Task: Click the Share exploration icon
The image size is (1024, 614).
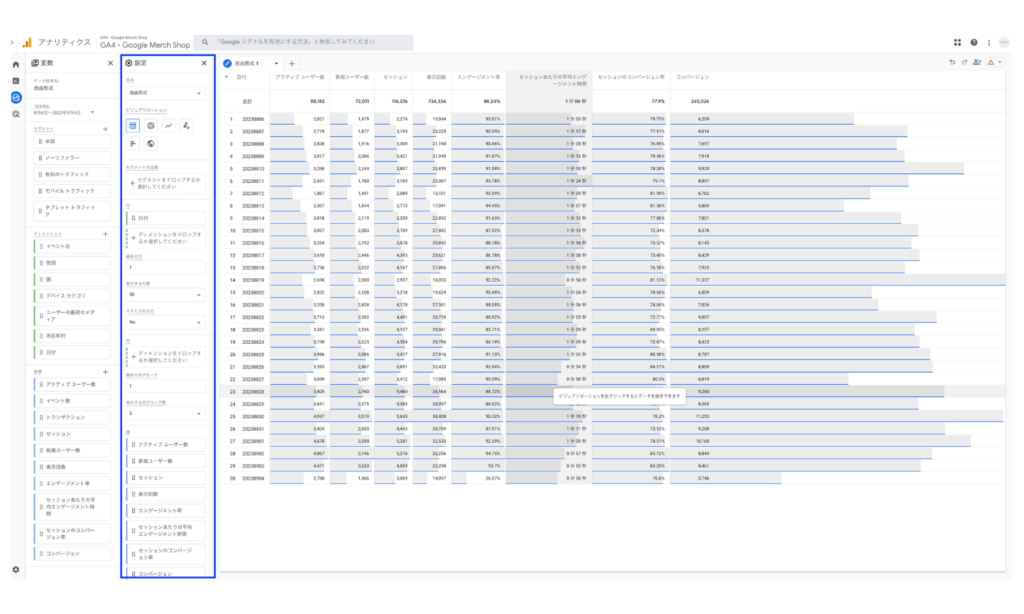Action: (x=977, y=63)
